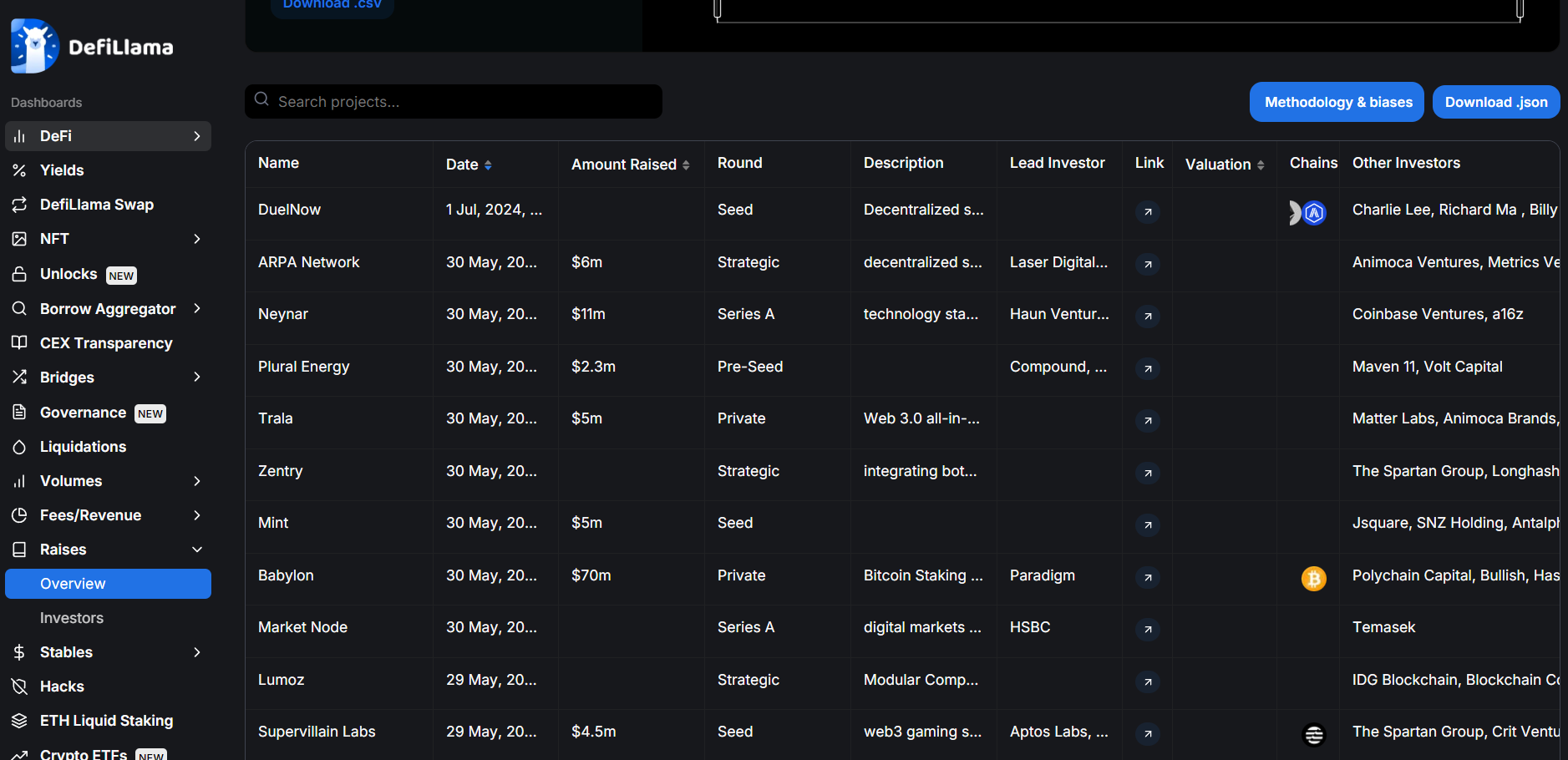Click the '$70m' amount in Babylon row
1568x760 pixels.
point(591,575)
